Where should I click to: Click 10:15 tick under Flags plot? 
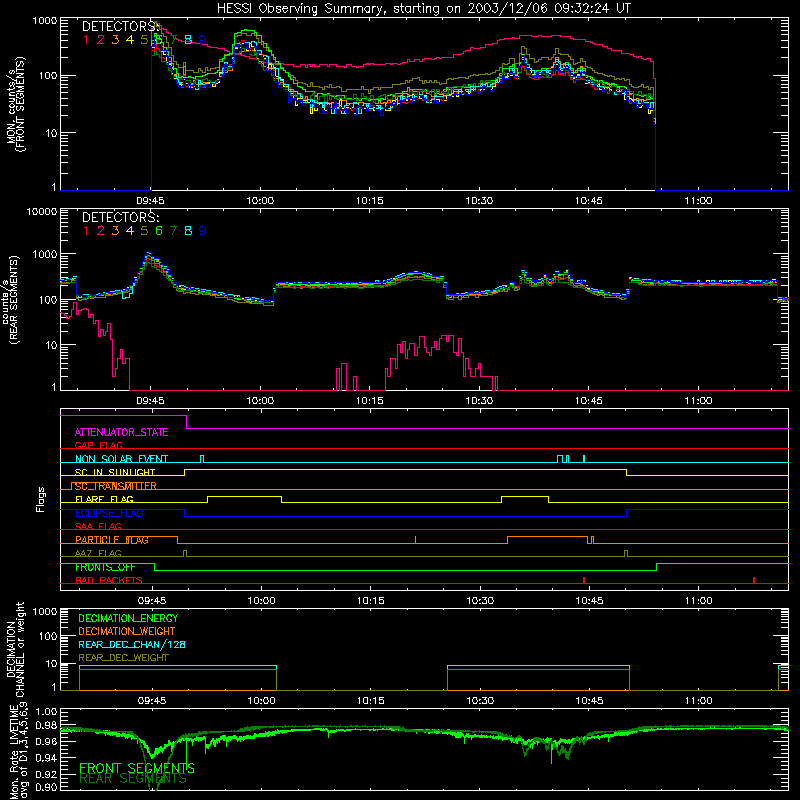pos(371,601)
